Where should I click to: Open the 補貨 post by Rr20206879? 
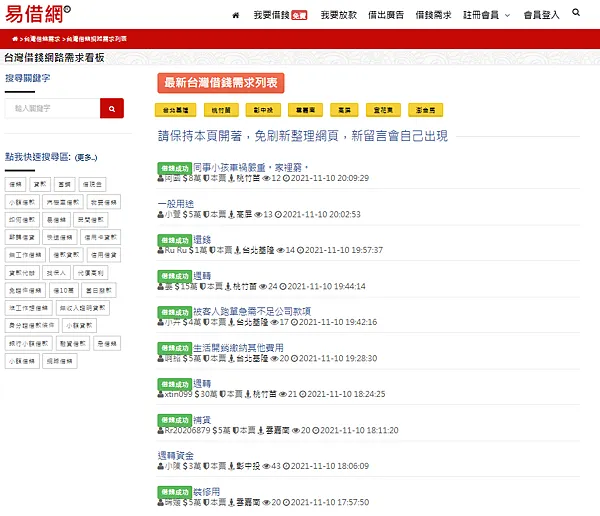coord(202,420)
